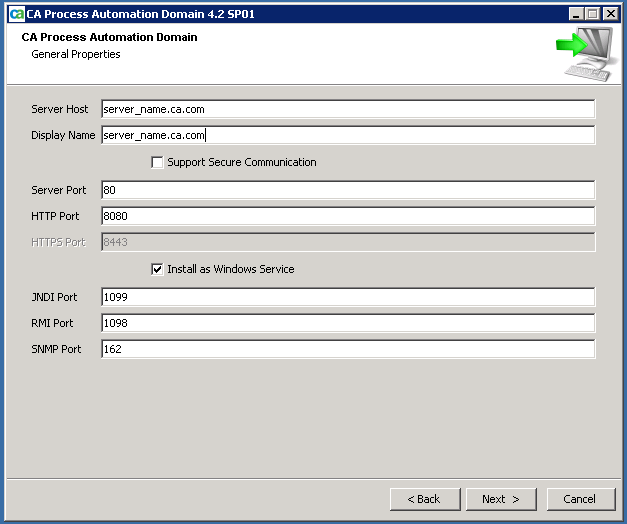The width and height of the screenshot is (627, 524).
Task: Uncheck Install as Windows Service
Action: click(x=157, y=269)
